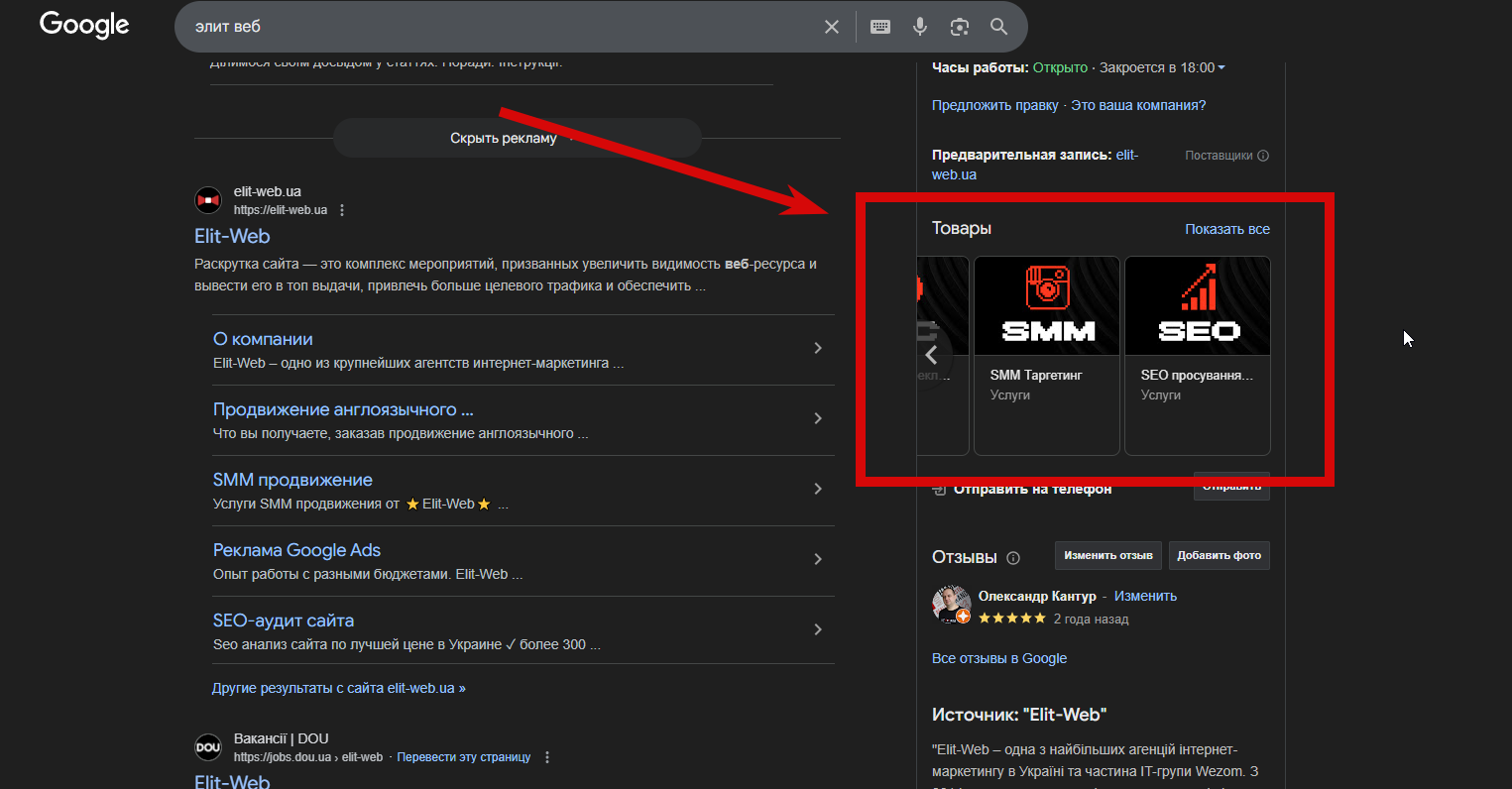Screen dimensions: 1512x789
Task: Click the Изменить отзыв button
Action: click(1108, 556)
